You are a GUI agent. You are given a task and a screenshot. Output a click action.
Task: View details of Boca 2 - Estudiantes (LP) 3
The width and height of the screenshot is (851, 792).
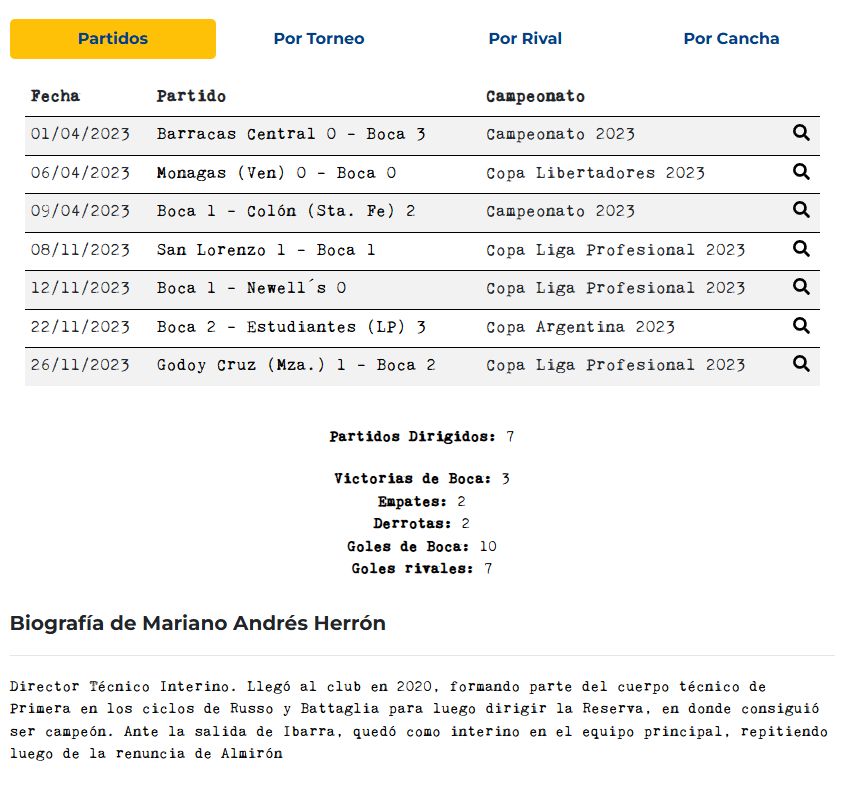coord(801,326)
